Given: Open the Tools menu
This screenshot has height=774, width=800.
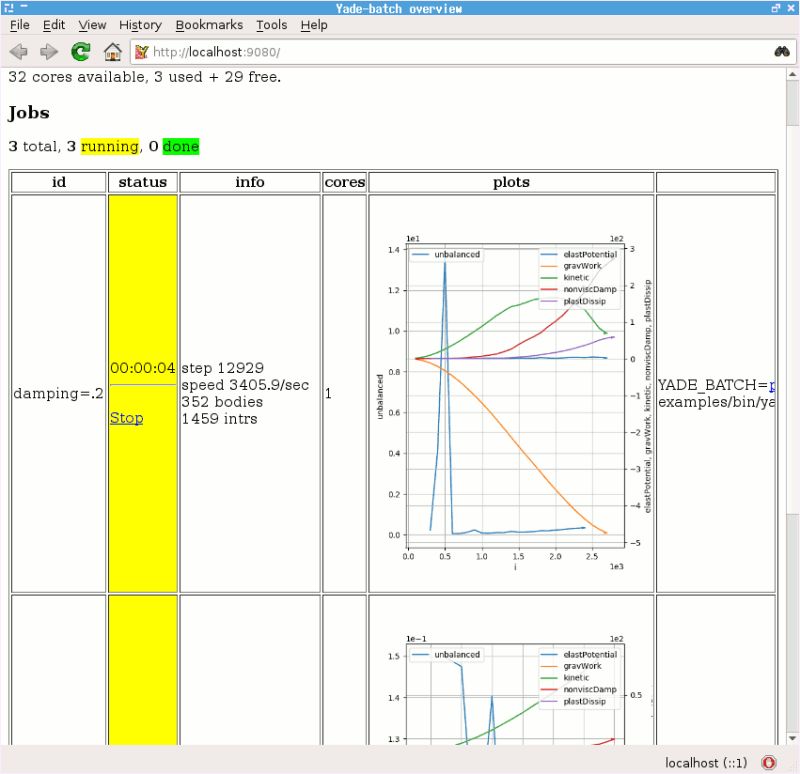Looking at the screenshot, I should [x=271, y=25].
